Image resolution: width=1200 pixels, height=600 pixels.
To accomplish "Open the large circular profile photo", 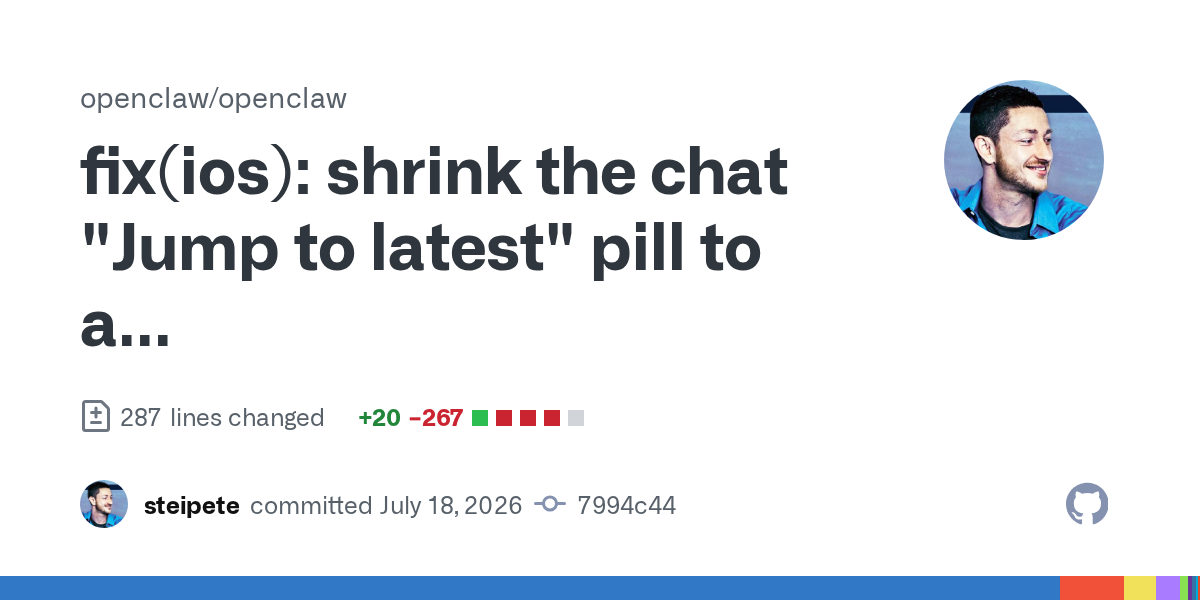I will pyautogui.click(x=1024, y=160).
